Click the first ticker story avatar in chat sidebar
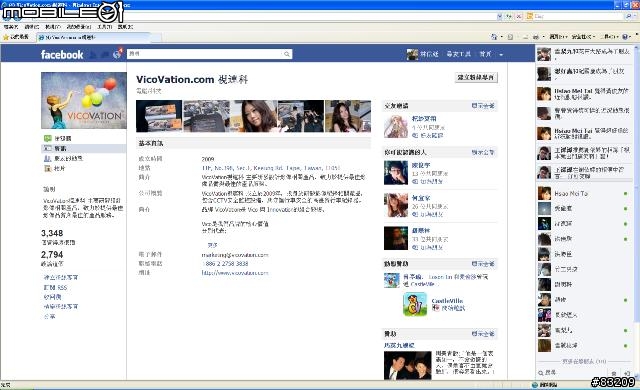The height and width of the screenshot is (390, 640). [544, 54]
